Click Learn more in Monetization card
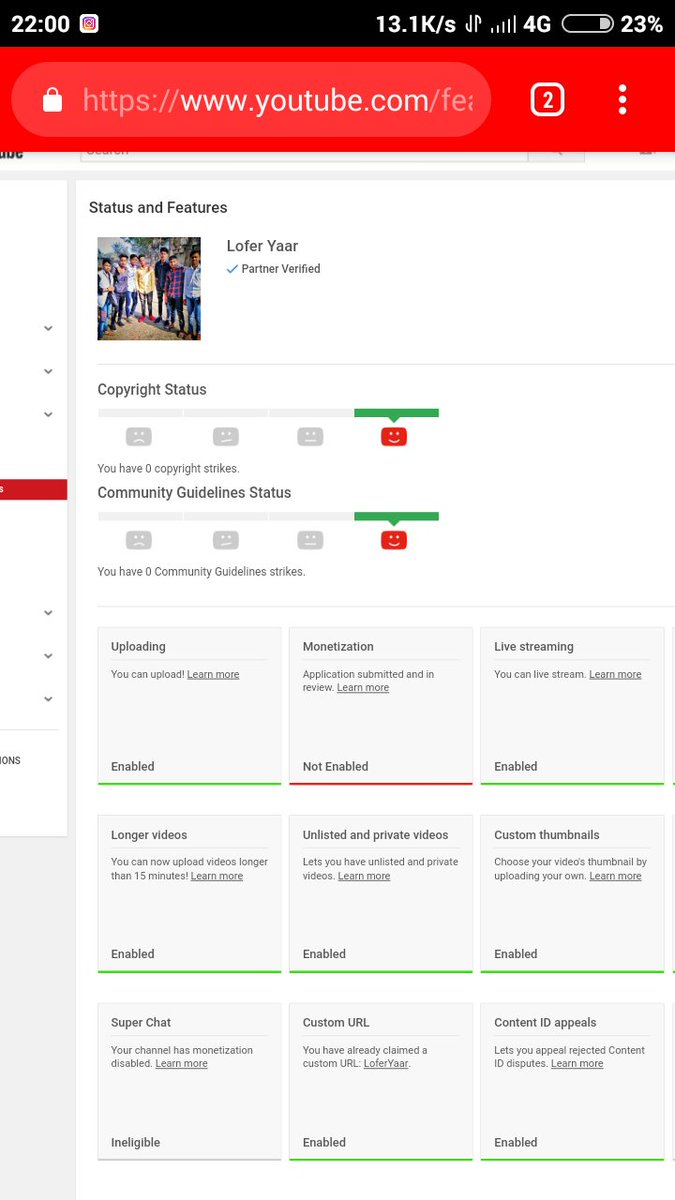675x1200 pixels. point(363,688)
